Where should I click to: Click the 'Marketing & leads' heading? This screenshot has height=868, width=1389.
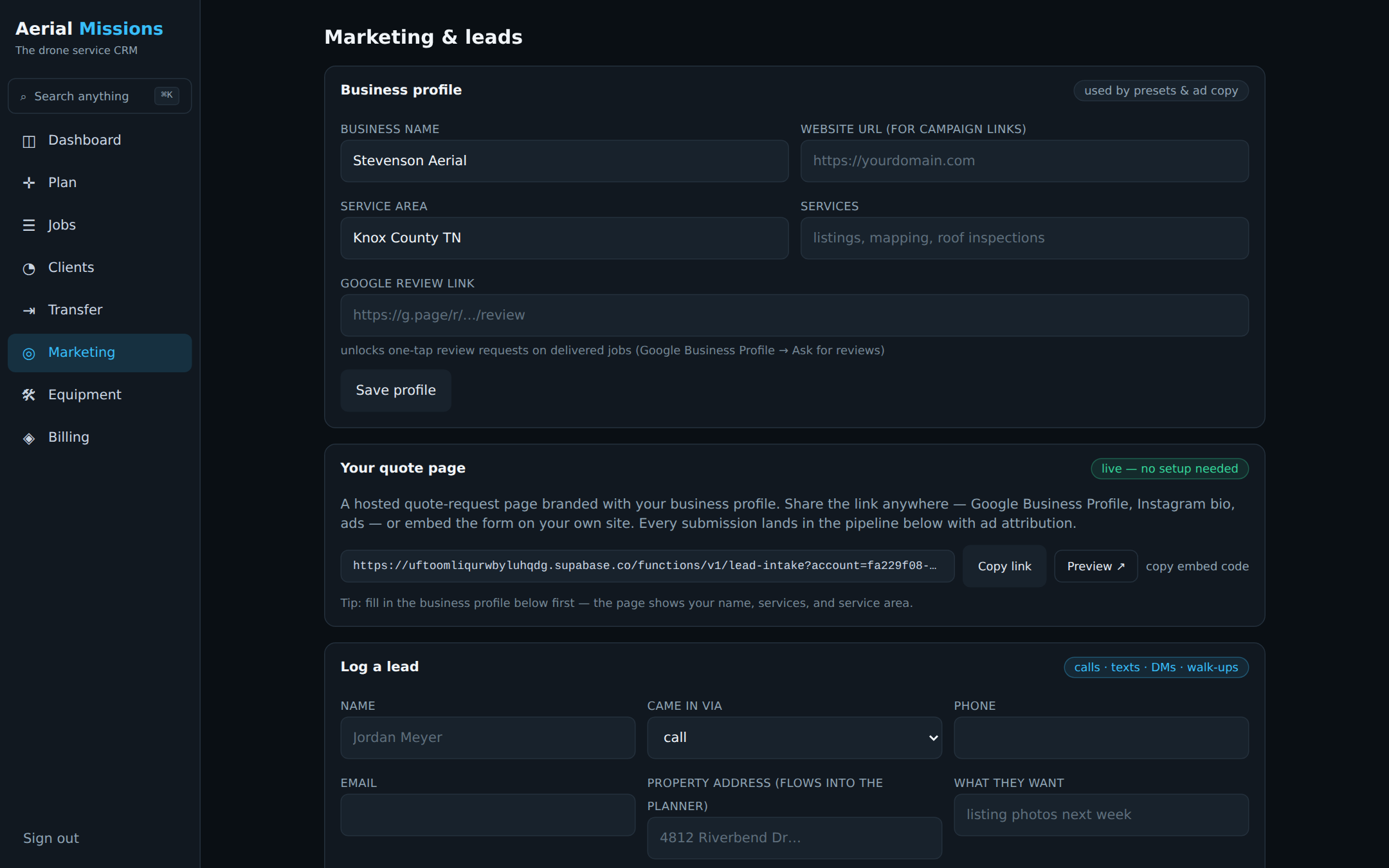point(423,37)
